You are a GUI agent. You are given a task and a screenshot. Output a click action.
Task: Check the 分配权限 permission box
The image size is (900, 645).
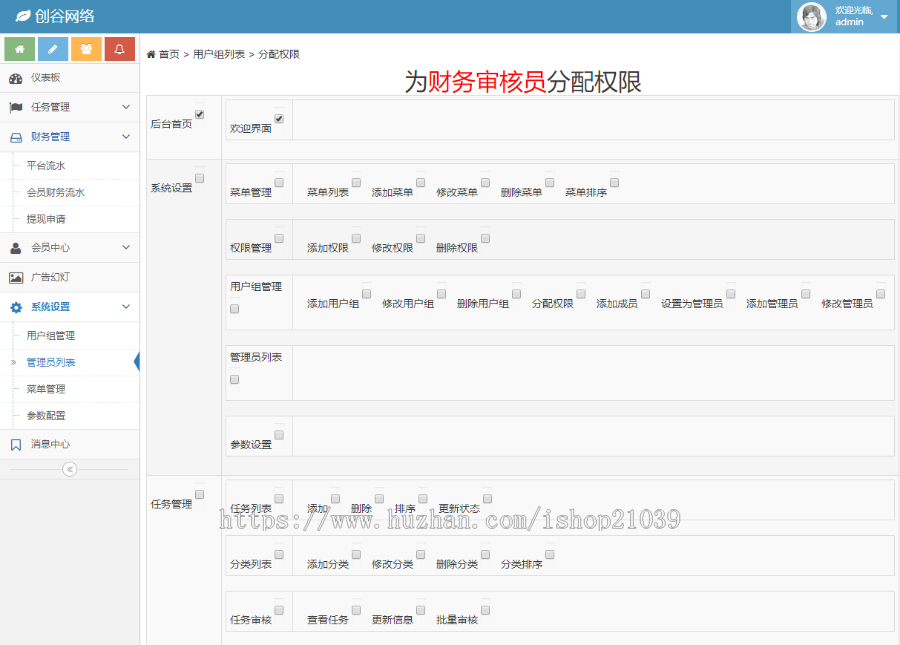click(x=581, y=293)
